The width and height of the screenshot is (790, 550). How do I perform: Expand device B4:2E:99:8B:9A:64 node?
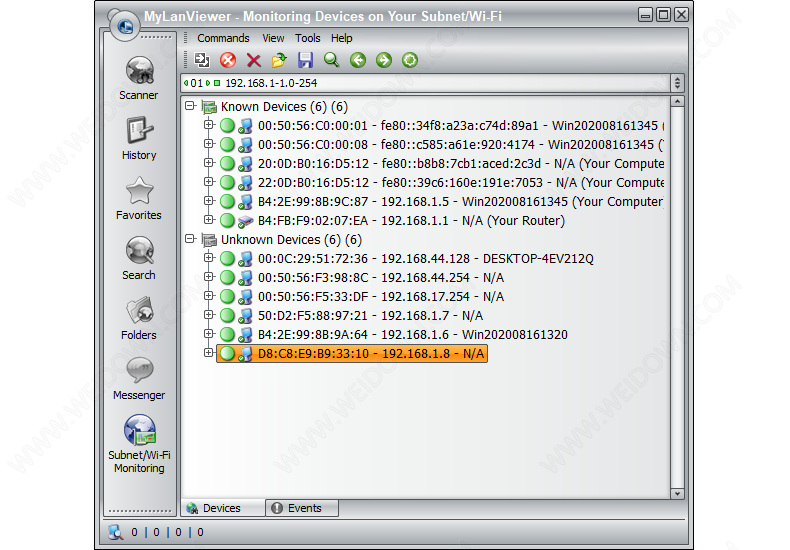(x=209, y=333)
